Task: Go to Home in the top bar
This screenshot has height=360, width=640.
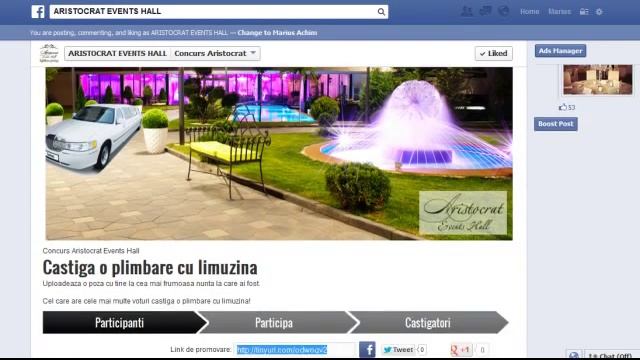Action: [529, 11]
